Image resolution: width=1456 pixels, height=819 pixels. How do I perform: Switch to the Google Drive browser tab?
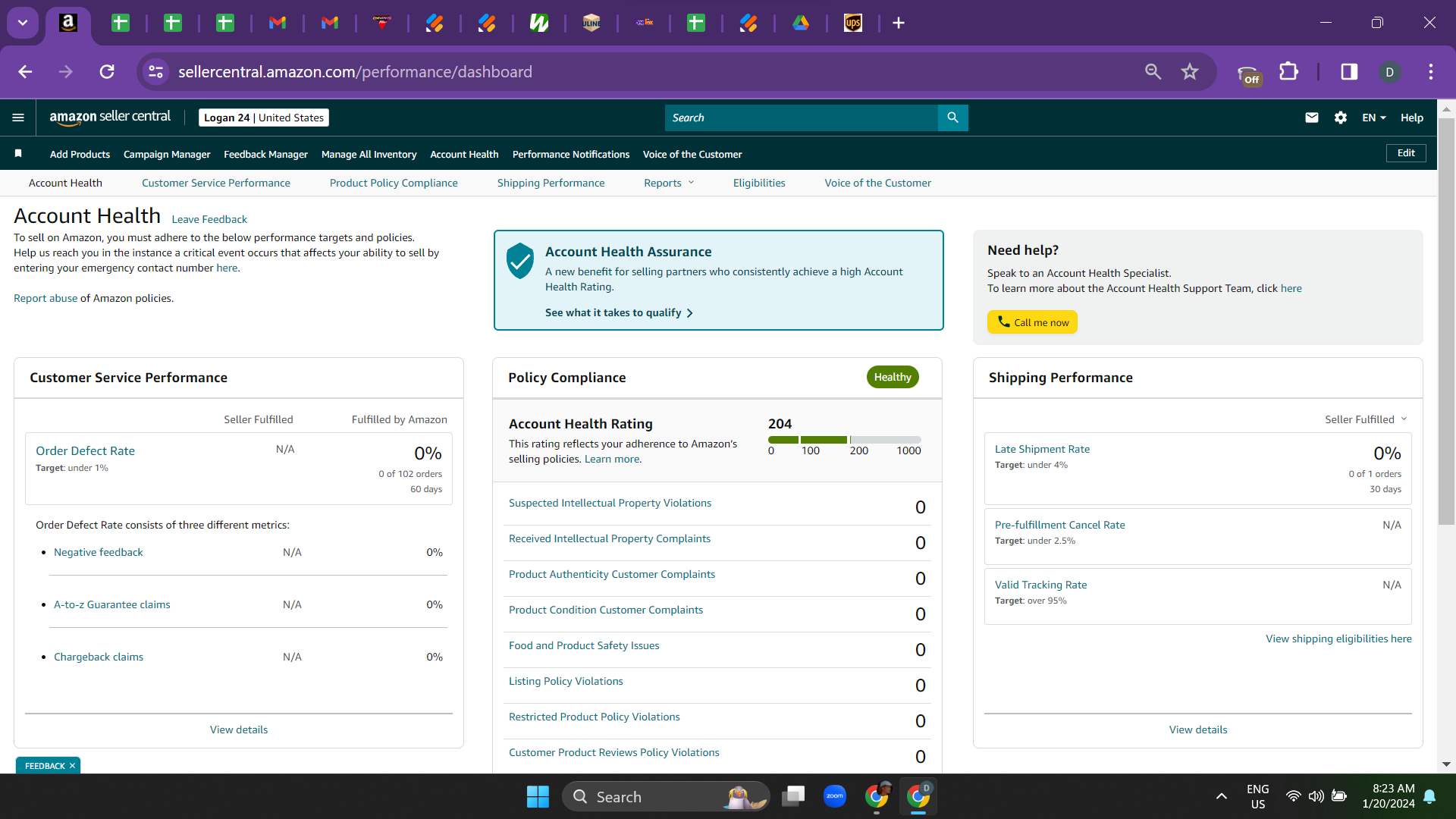point(801,23)
